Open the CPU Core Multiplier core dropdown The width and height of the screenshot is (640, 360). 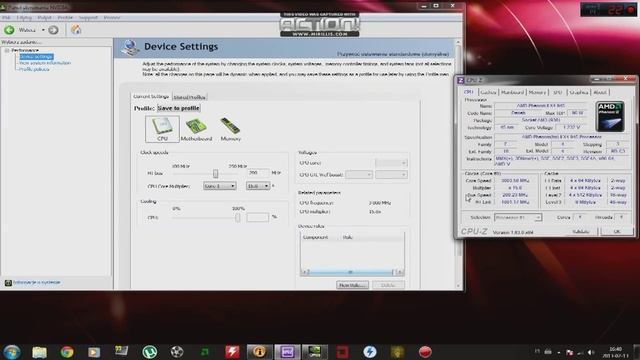219,186
